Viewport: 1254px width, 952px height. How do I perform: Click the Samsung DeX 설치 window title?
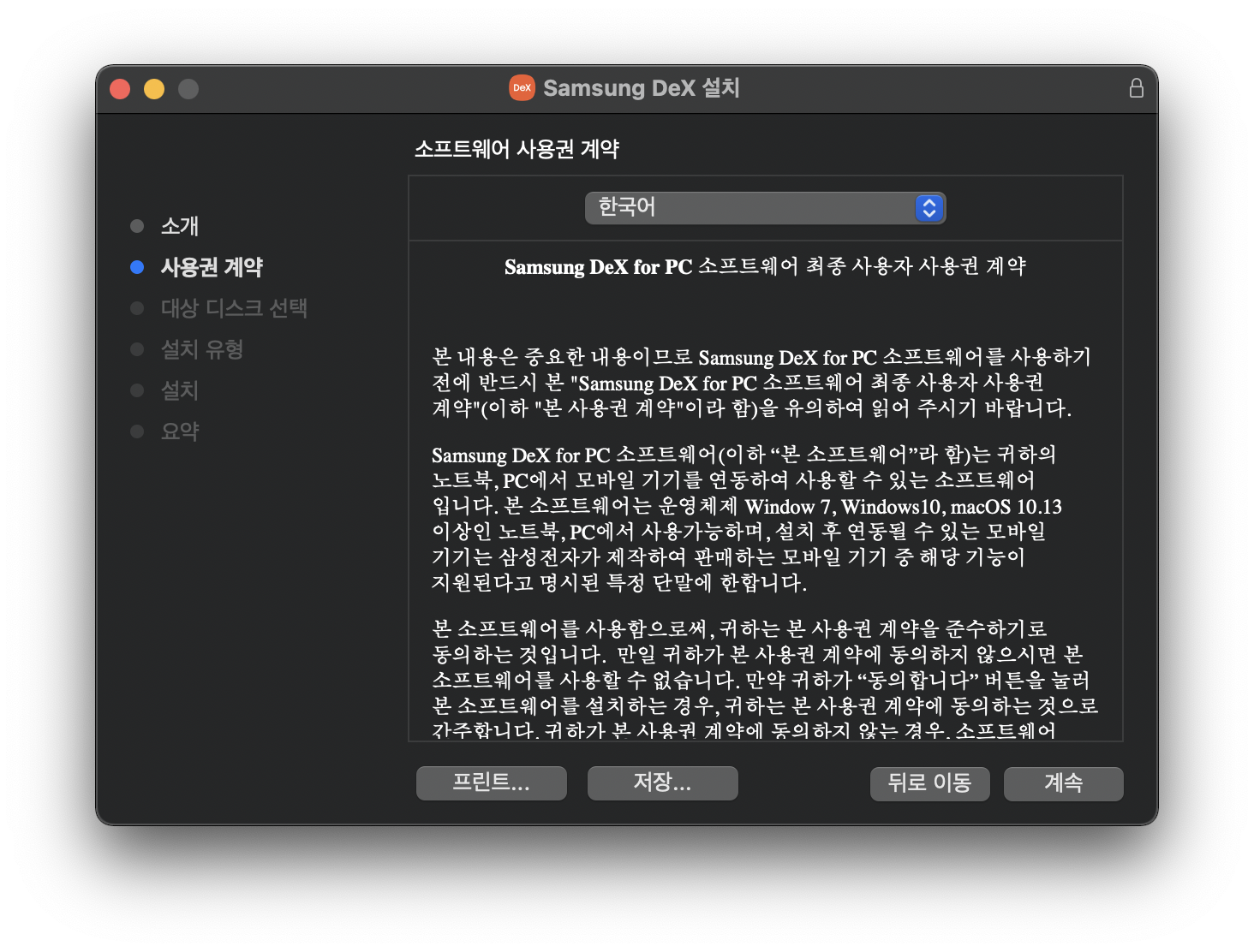642,88
